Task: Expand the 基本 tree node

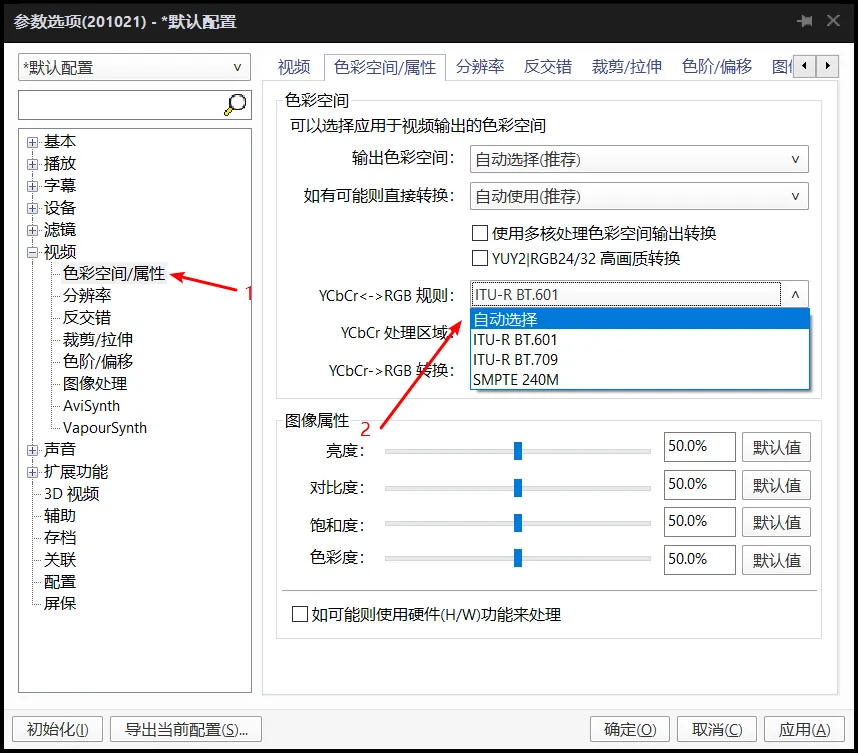Action: click(x=33, y=142)
